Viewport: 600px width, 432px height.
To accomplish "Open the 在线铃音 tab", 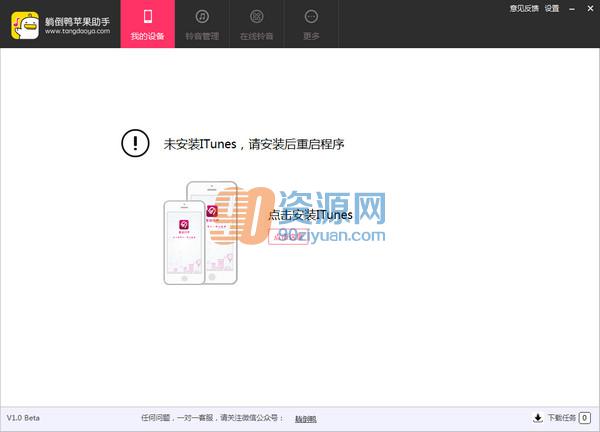I will point(256,24).
